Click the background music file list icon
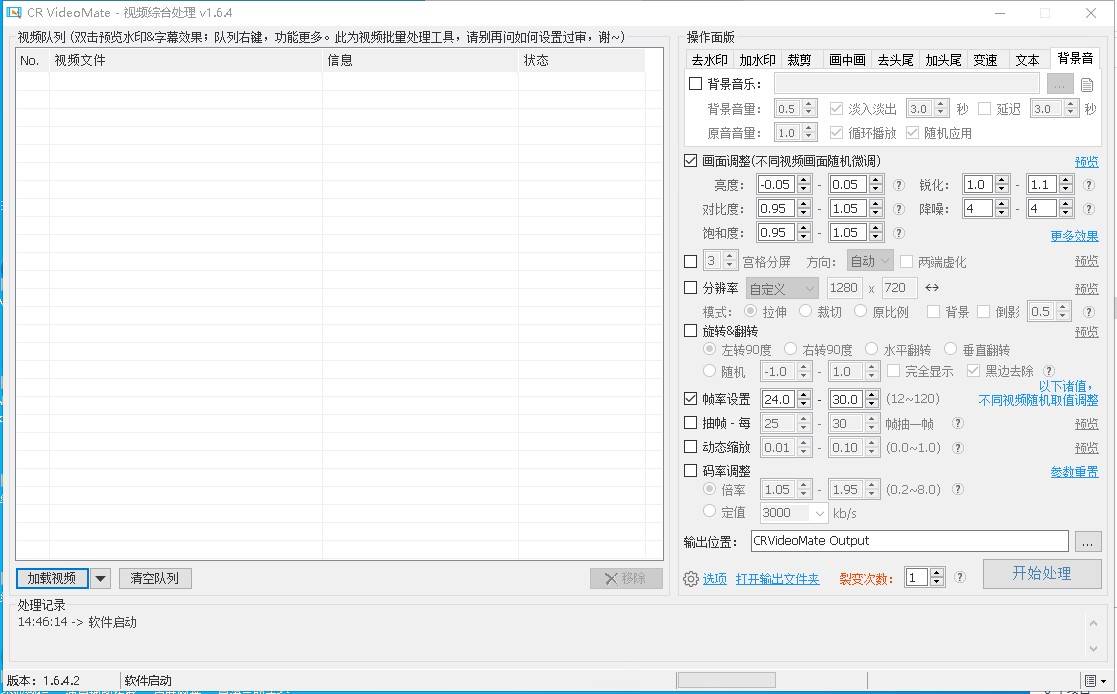The height and width of the screenshot is (694, 1117). 1086,85
